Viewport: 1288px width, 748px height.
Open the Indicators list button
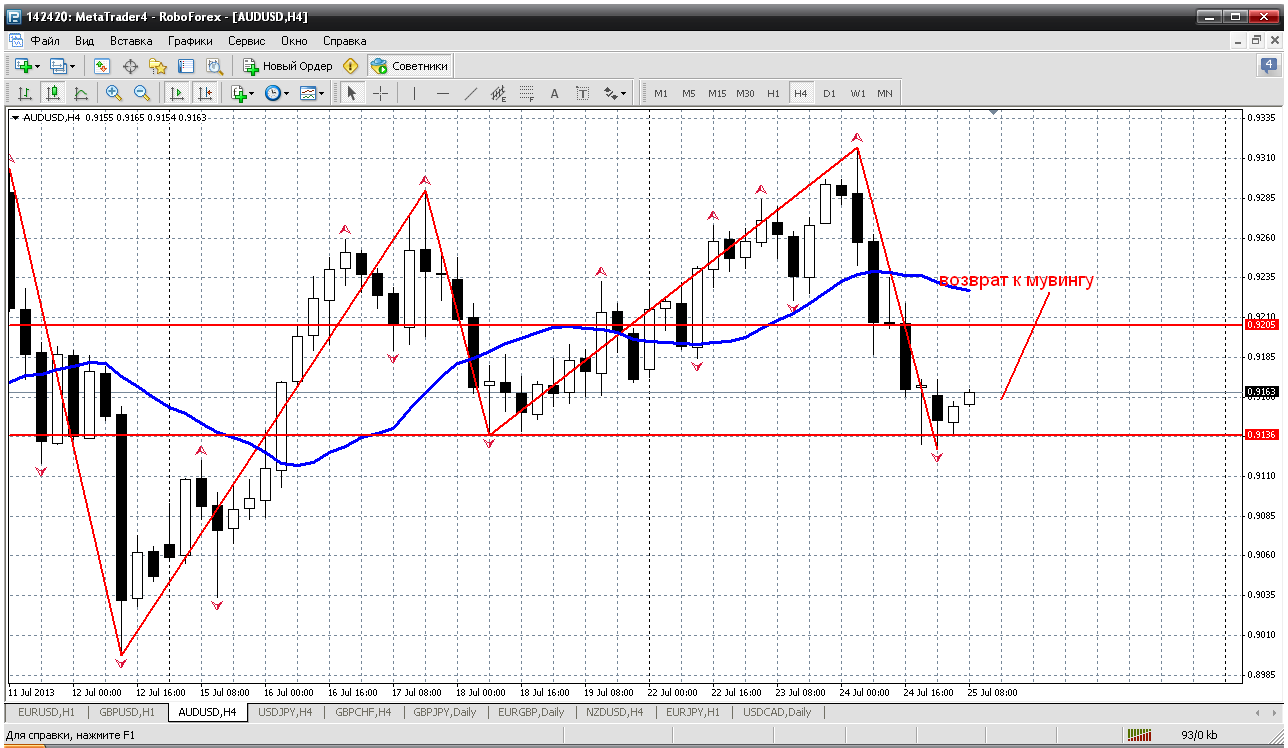[238, 93]
